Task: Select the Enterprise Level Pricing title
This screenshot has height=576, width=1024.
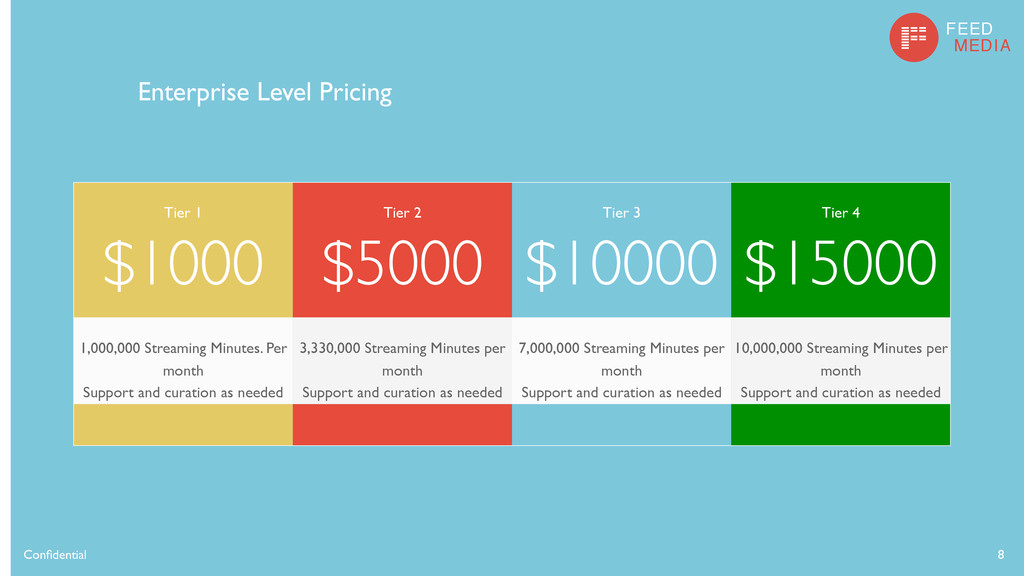Action: coord(264,93)
